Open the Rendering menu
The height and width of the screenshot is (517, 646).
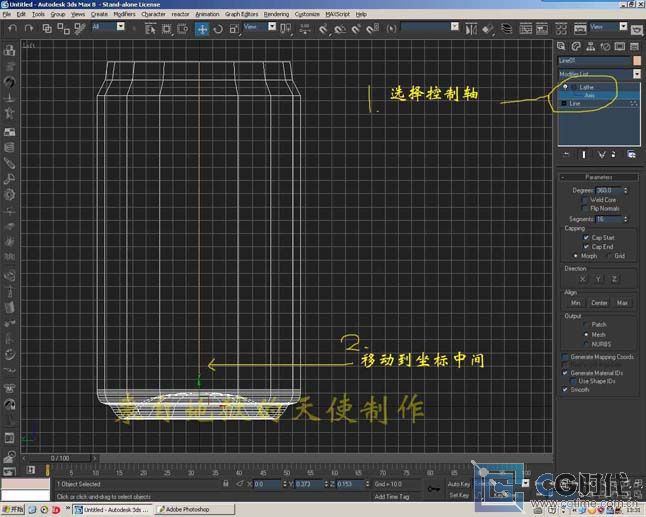coord(276,14)
